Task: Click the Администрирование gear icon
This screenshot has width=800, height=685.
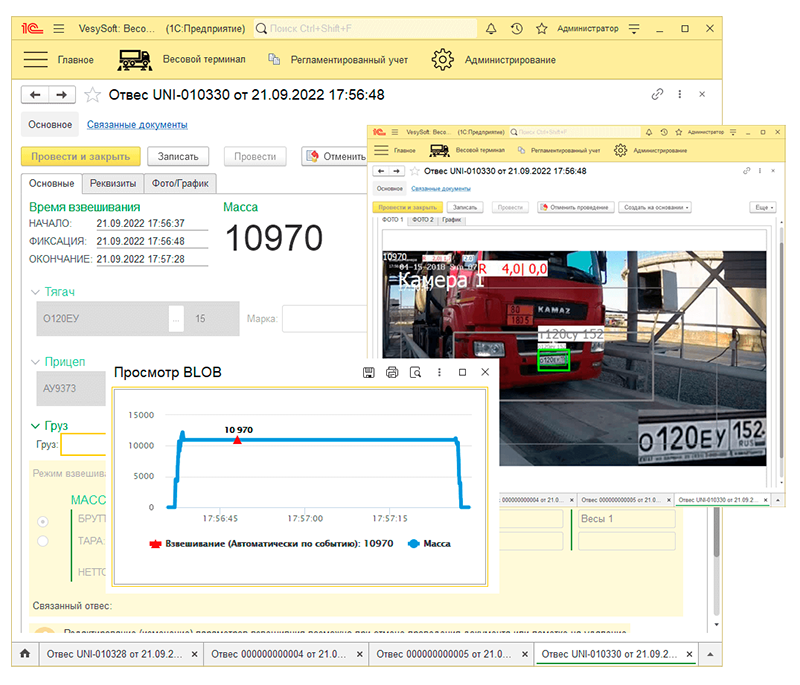Action: click(x=442, y=60)
